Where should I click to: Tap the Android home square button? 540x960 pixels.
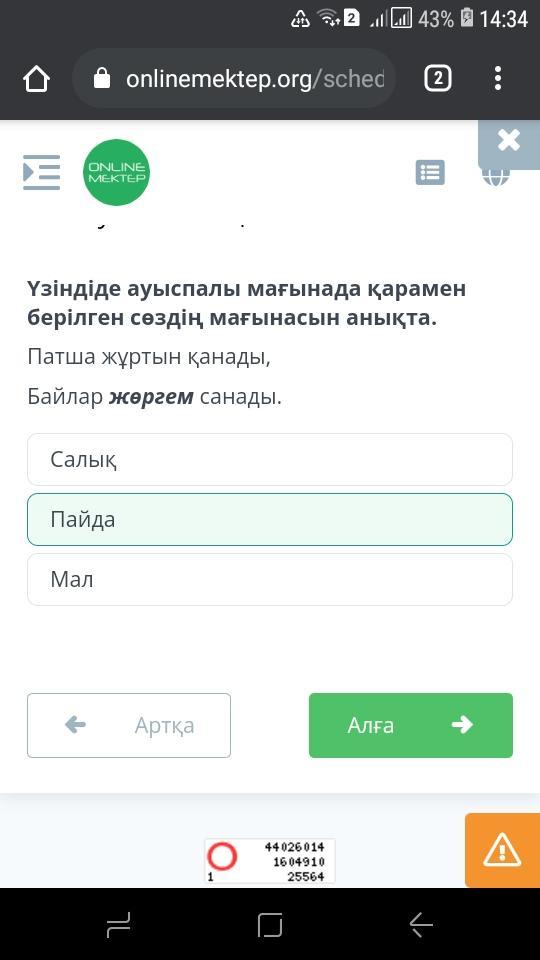coord(270,924)
